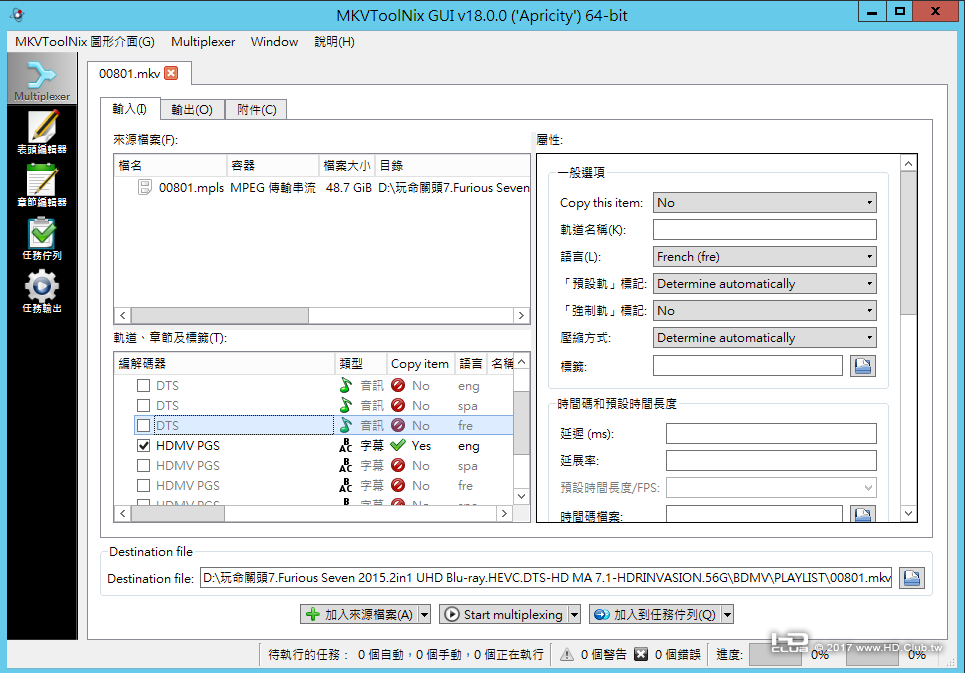The height and width of the screenshot is (673, 965).
Task: Click the red No icon on HDMV PGS fre row
Action: pos(398,485)
